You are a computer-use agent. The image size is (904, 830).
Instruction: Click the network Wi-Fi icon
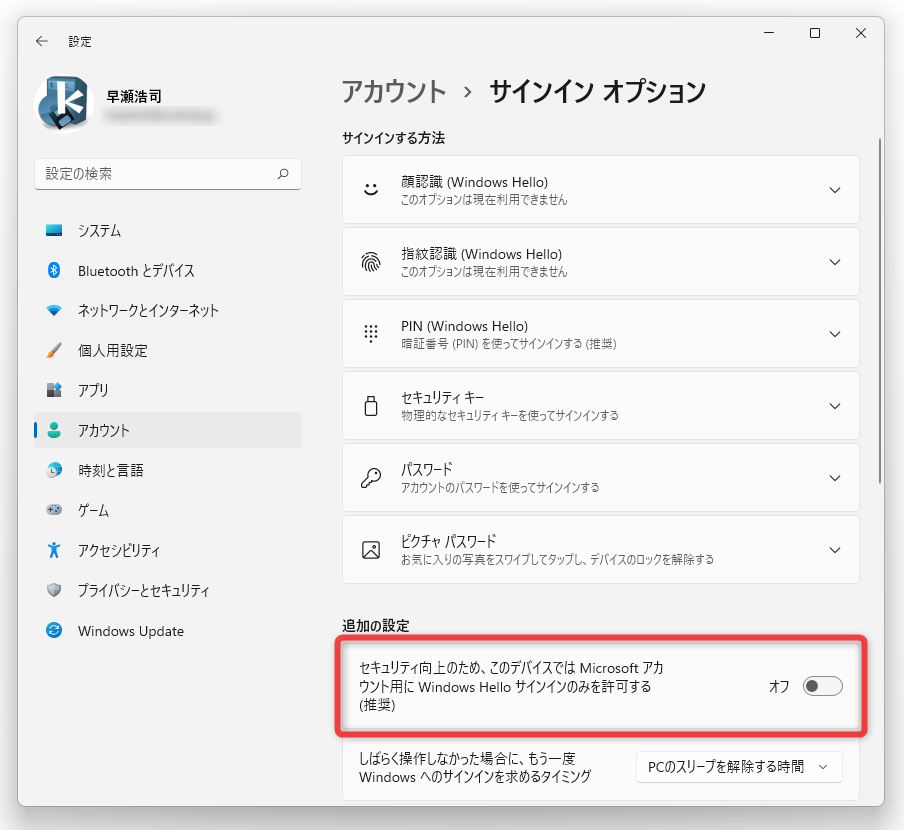coord(54,310)
